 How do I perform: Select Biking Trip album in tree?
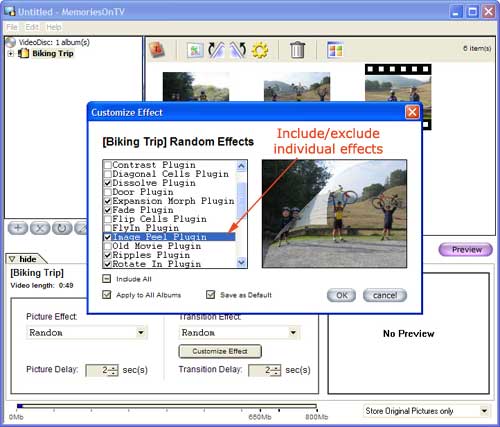[53, 53]
